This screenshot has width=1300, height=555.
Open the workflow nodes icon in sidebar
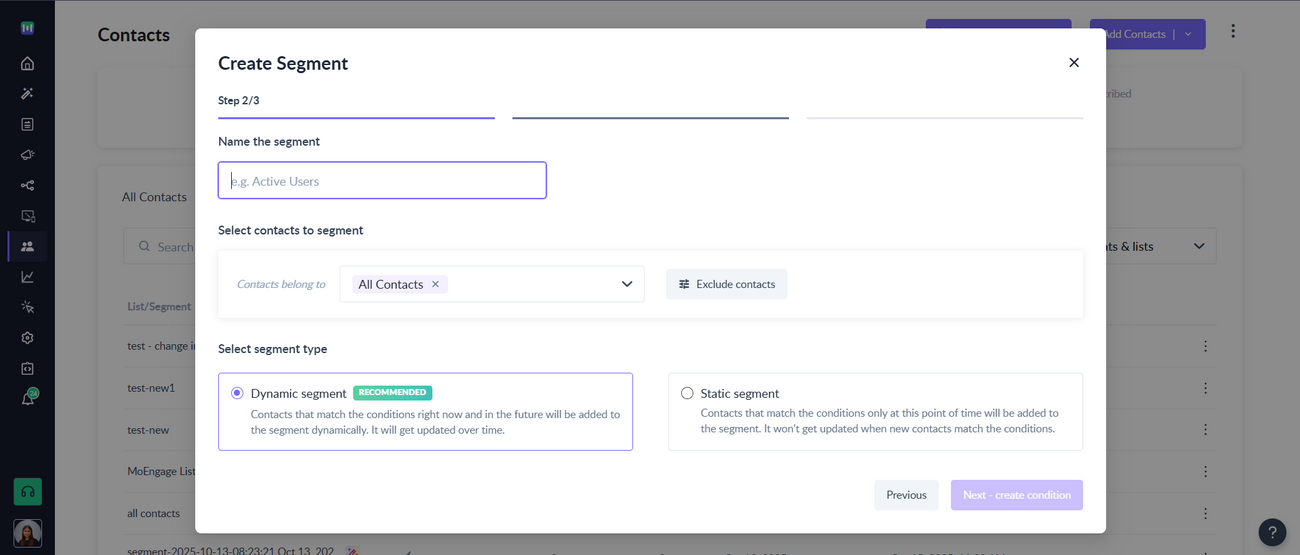tap(27, 185)
